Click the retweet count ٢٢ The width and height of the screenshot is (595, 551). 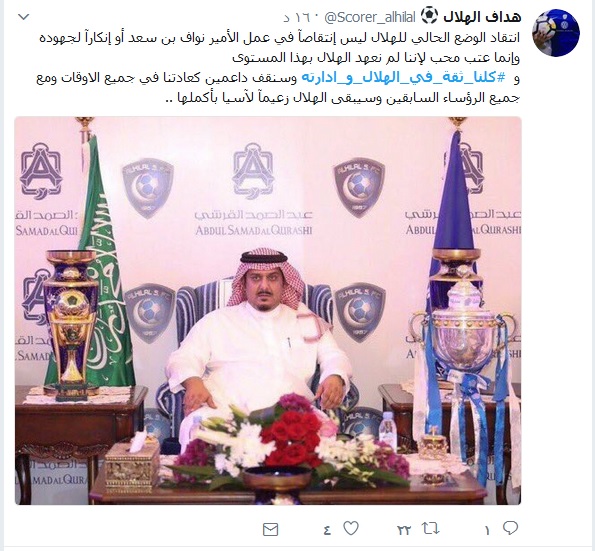point(404,530)
